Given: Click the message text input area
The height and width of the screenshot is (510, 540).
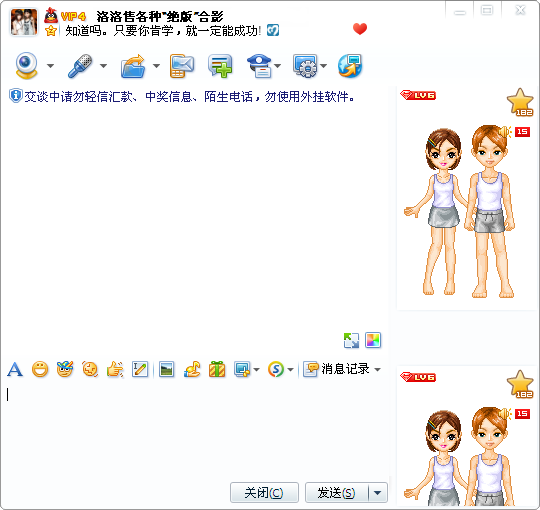Looking at the screenshot, I should tap(196, 430).
